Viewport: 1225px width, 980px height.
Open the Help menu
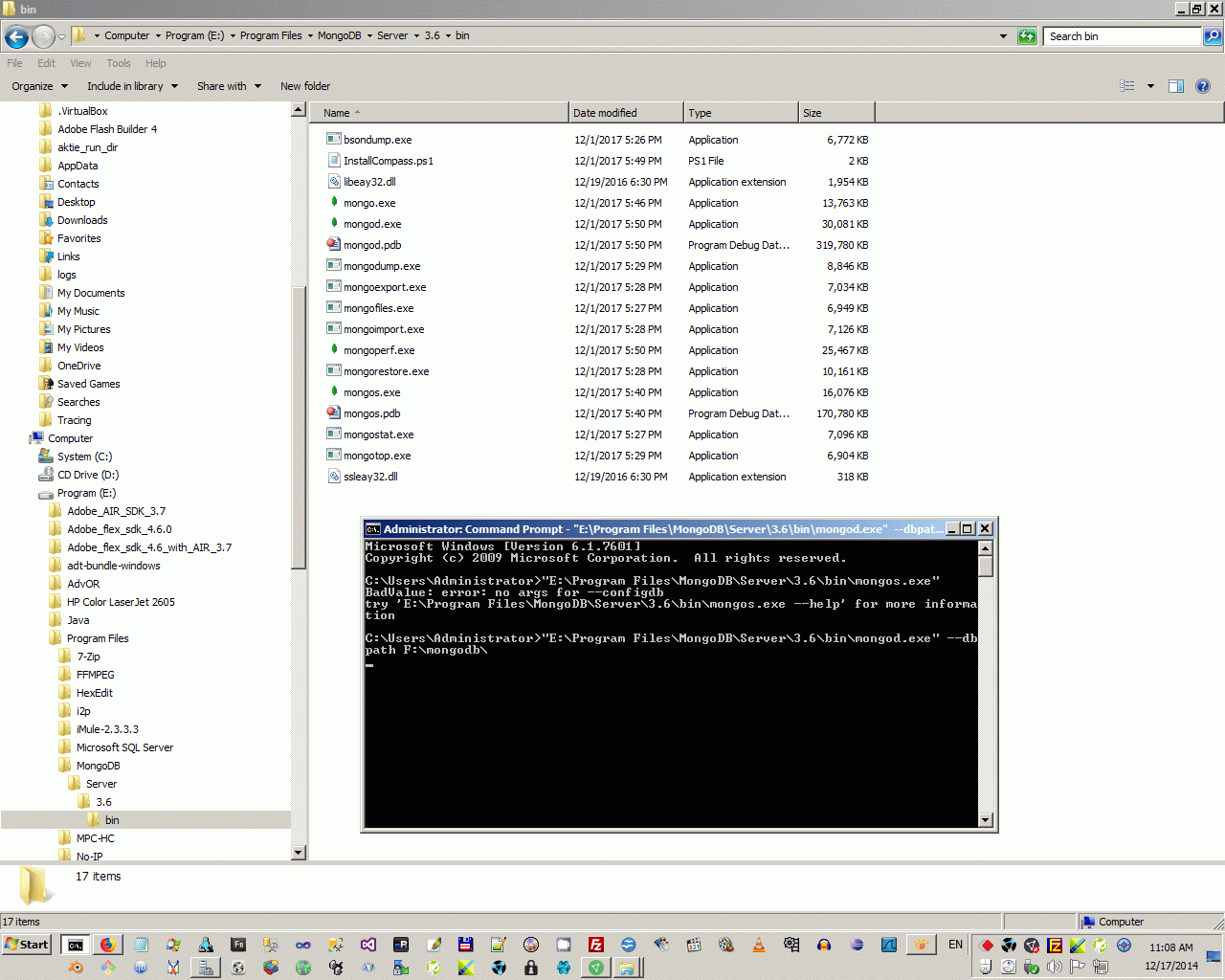(156, 63)
